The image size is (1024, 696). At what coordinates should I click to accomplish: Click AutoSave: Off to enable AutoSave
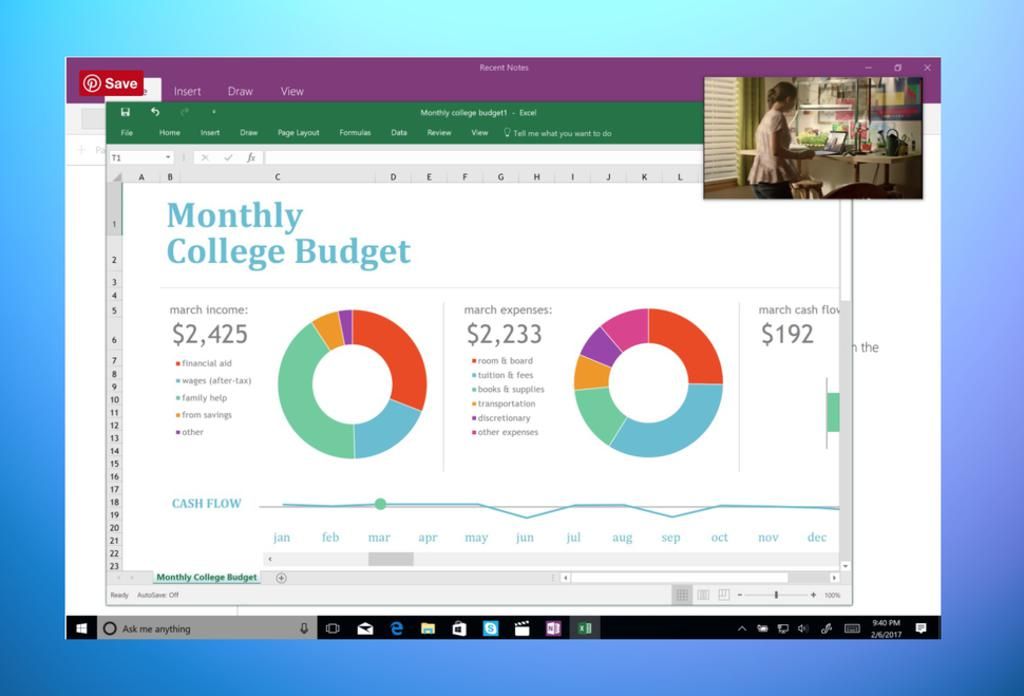pos(157,593)
